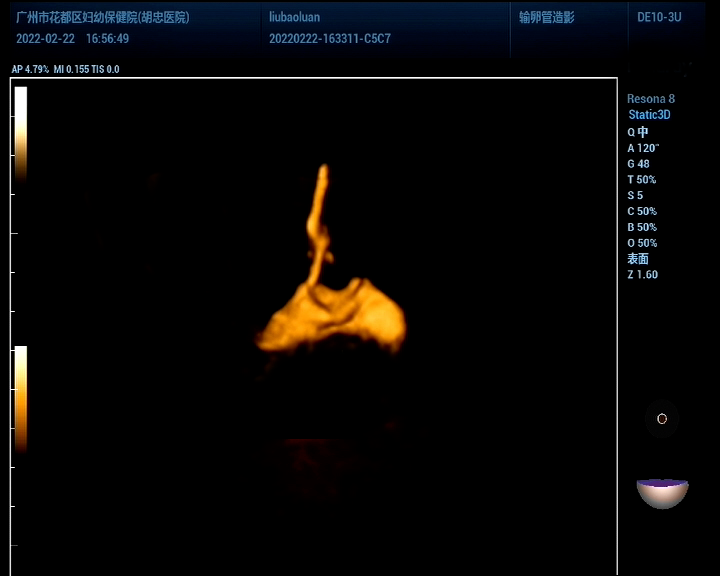Click the time 16:56:49
Viewport: 720px width, 576px height.
click(x=107, y=39)
